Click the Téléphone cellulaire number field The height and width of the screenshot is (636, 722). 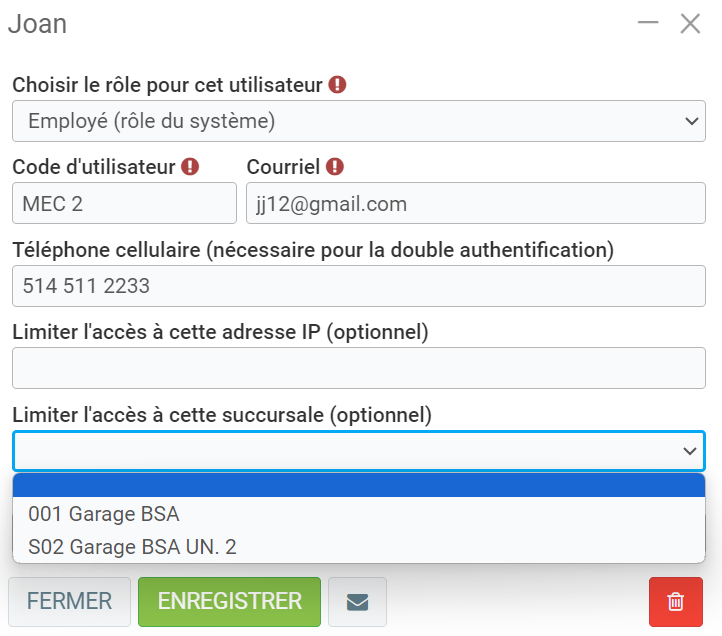point(359,286)
